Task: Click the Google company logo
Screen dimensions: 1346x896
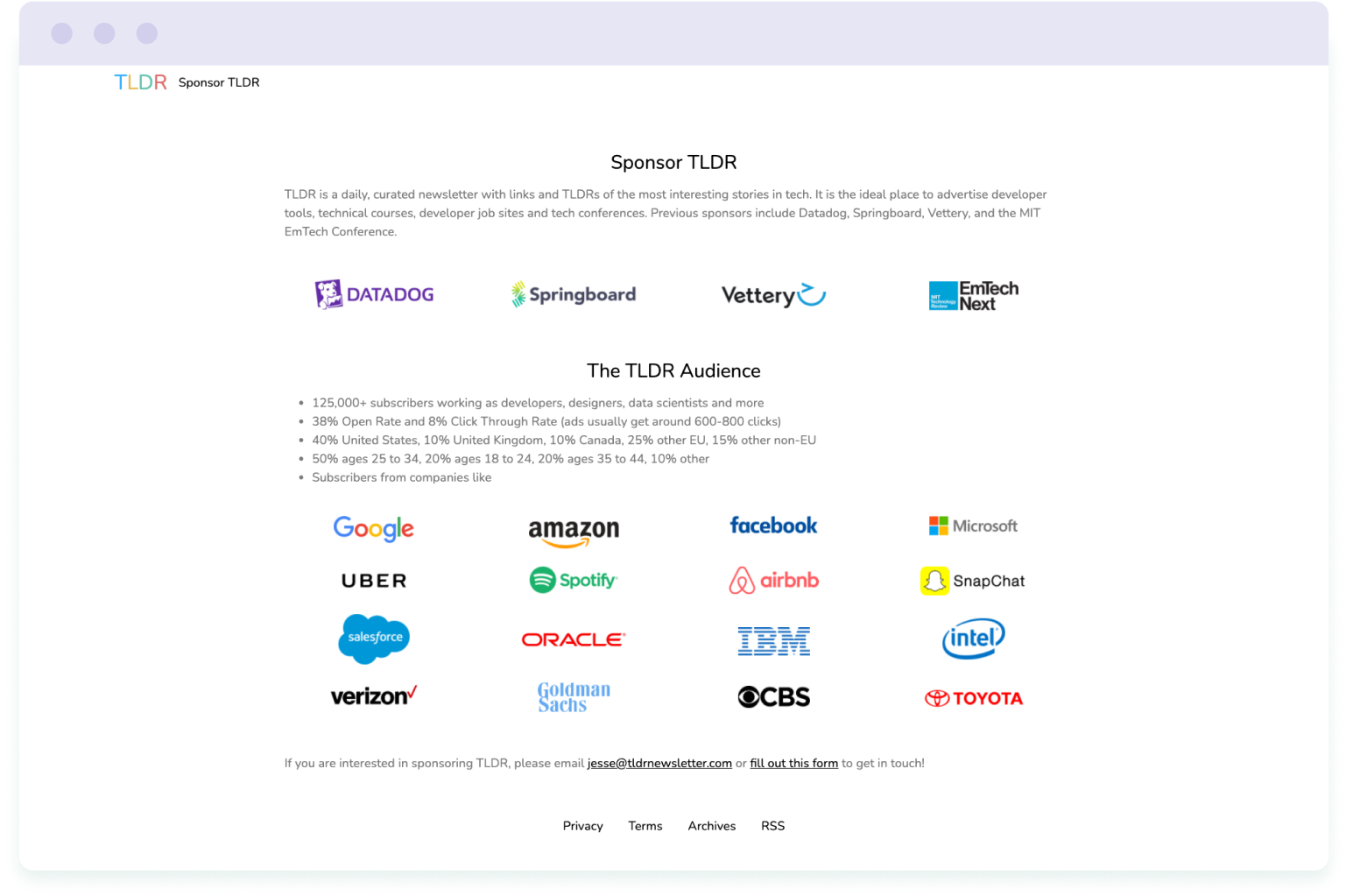Action: coord(374,529)
